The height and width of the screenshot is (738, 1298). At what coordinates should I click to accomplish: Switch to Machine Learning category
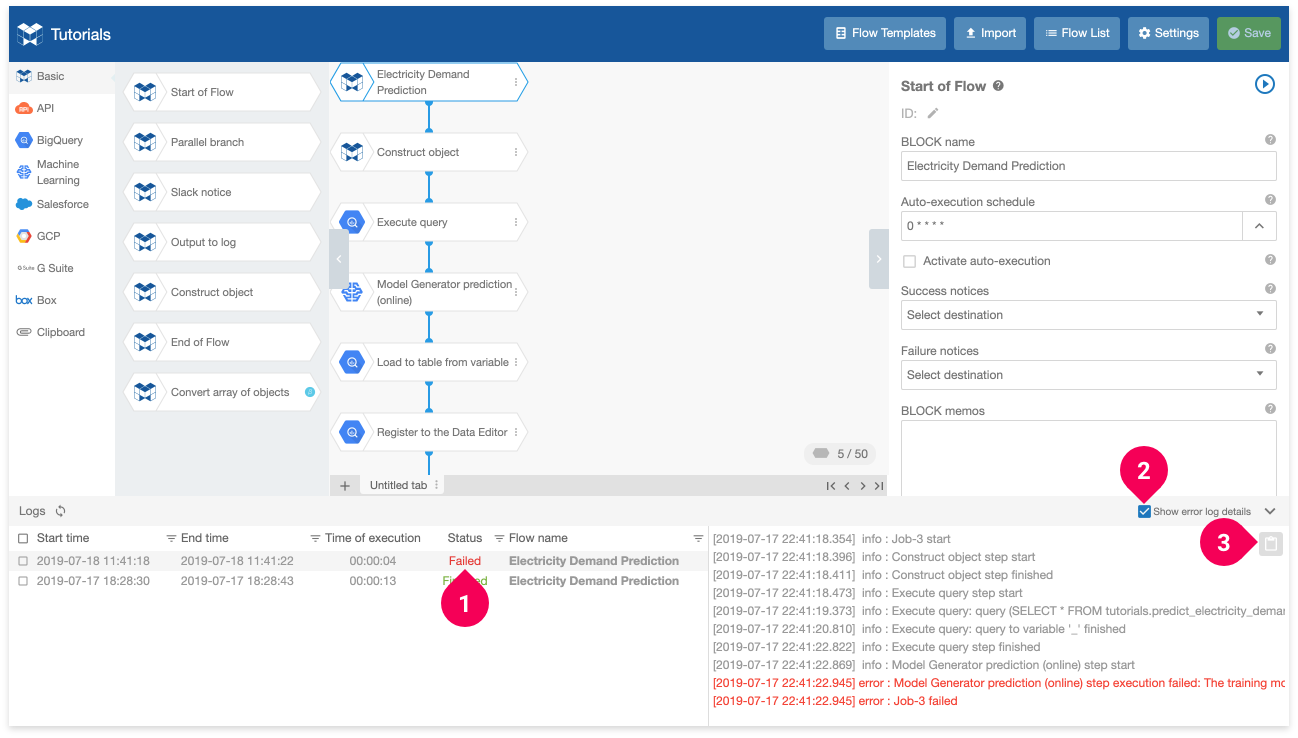coord(62,172)
